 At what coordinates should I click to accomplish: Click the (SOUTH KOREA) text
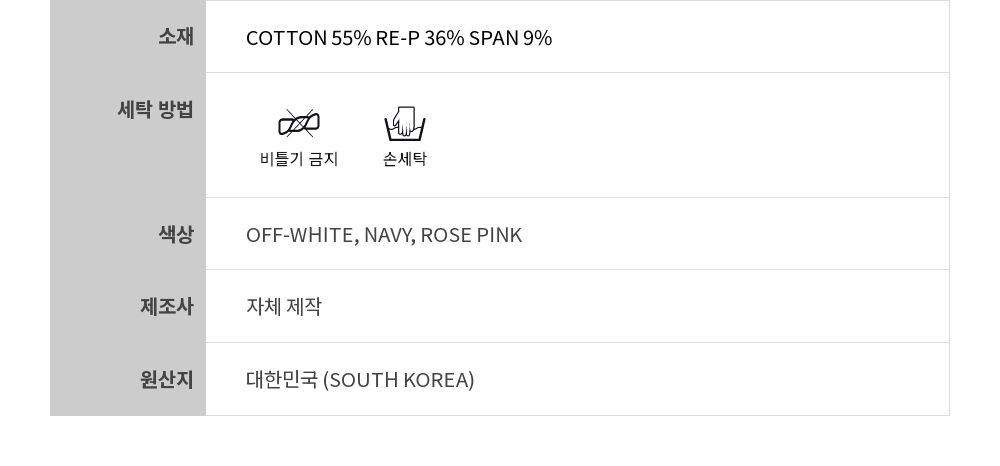[399, 380]
